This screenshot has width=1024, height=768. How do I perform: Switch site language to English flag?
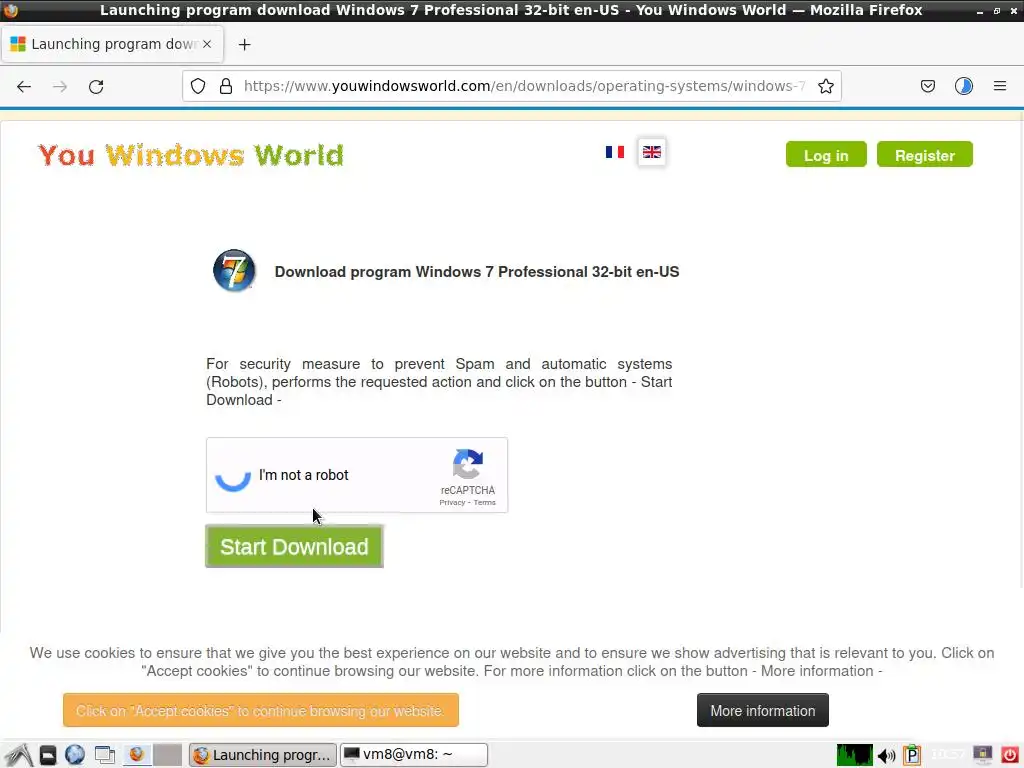point(652,152)
